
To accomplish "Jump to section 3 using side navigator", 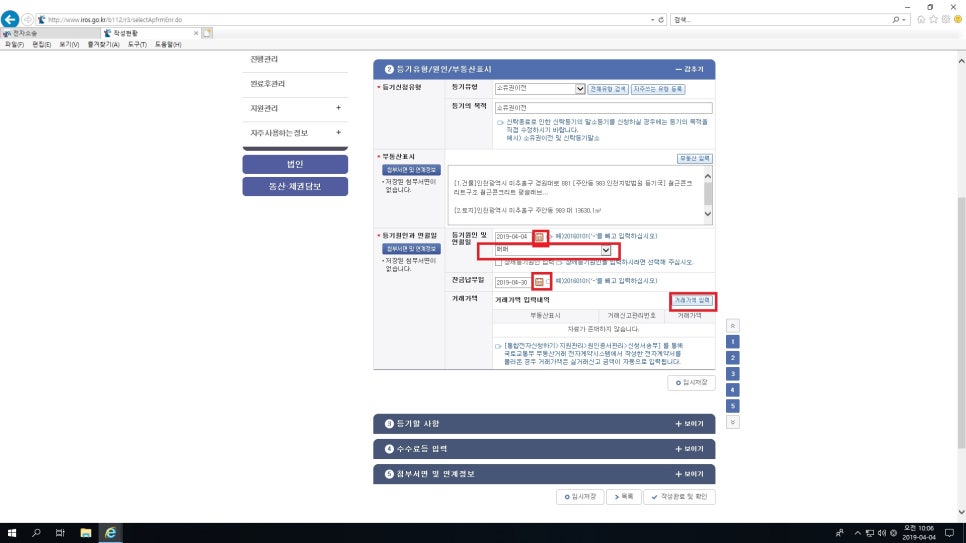I will 733,374.
